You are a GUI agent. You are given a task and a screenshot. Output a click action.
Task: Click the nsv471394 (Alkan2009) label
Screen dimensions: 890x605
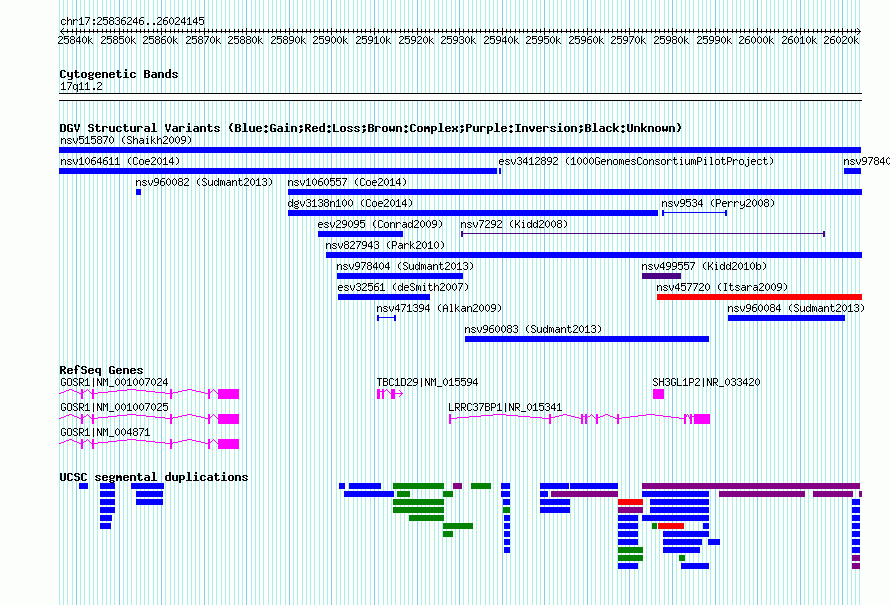[x=439, y=308]
